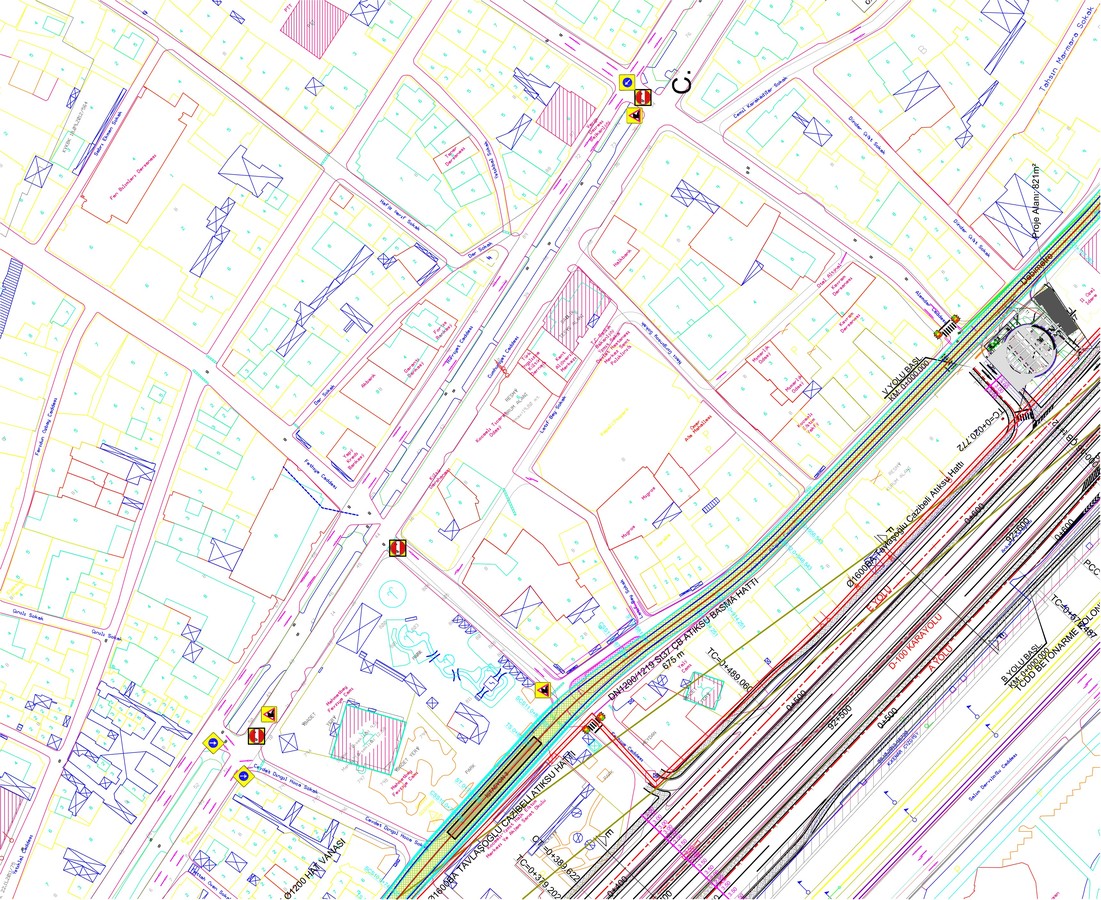Click the yellow triangular warning sign below point C

point(635,115)
